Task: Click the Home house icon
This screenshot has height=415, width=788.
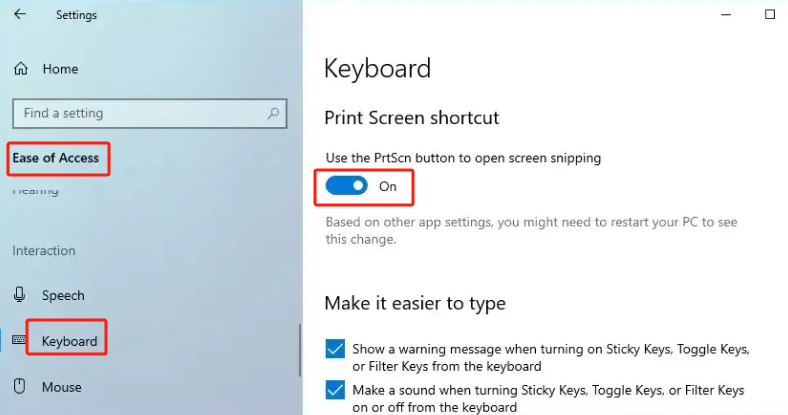Action: pos(20,69)
